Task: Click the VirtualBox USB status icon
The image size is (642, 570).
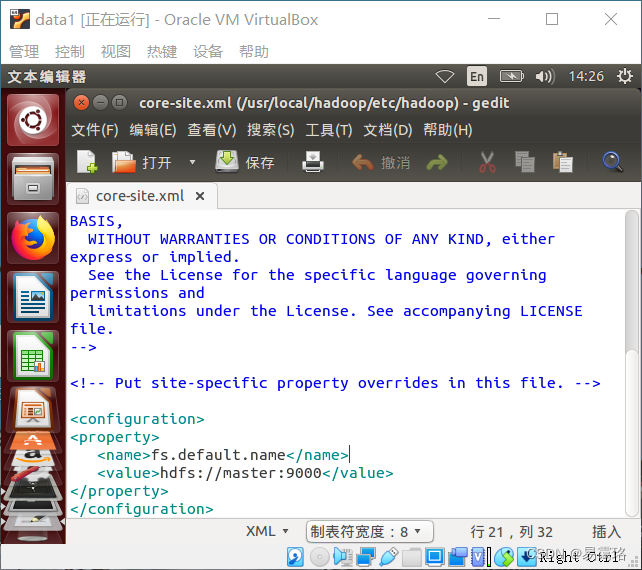Action: pos(388,557)
